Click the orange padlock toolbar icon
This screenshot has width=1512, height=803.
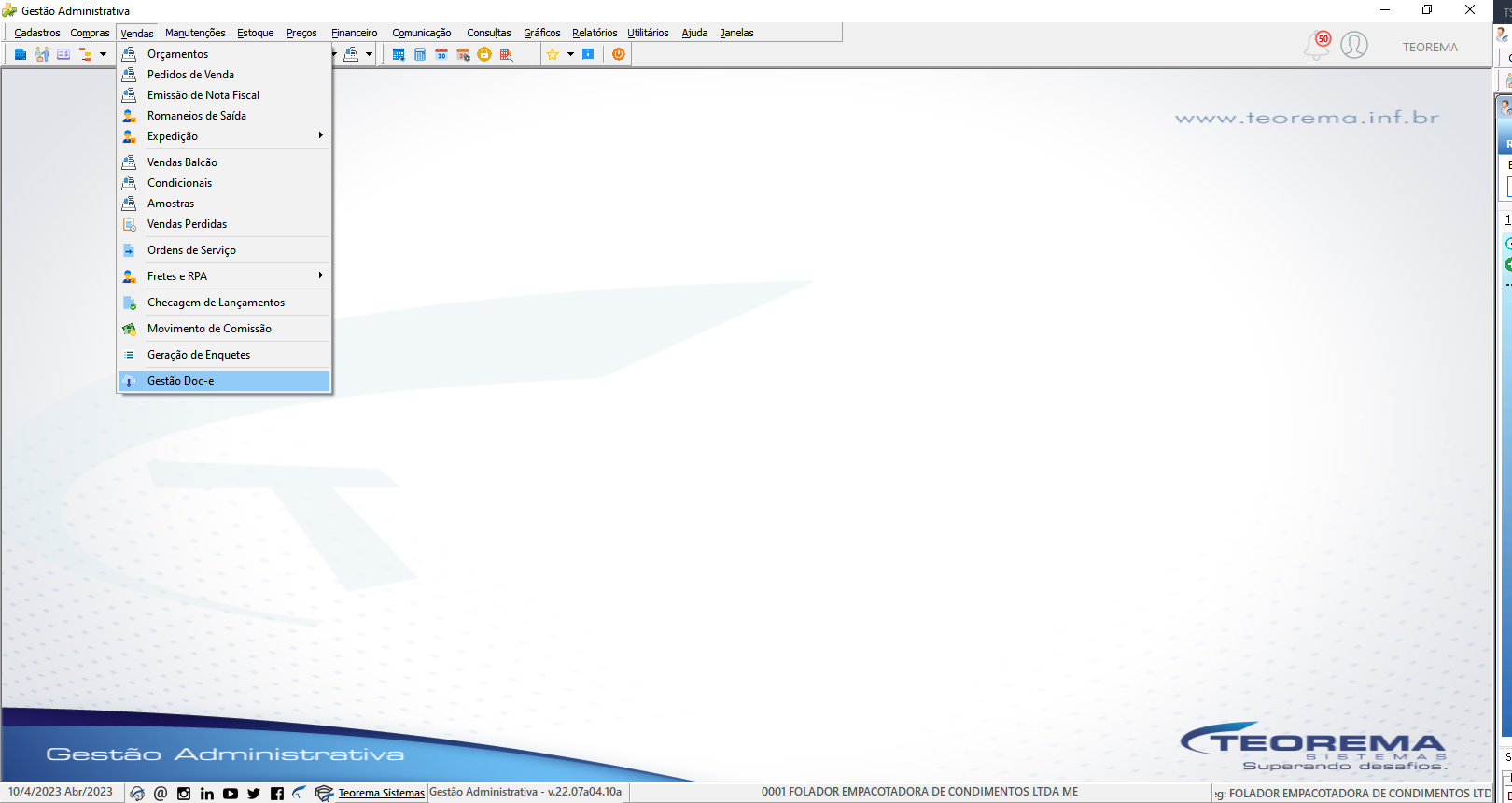tap(484, 54)
